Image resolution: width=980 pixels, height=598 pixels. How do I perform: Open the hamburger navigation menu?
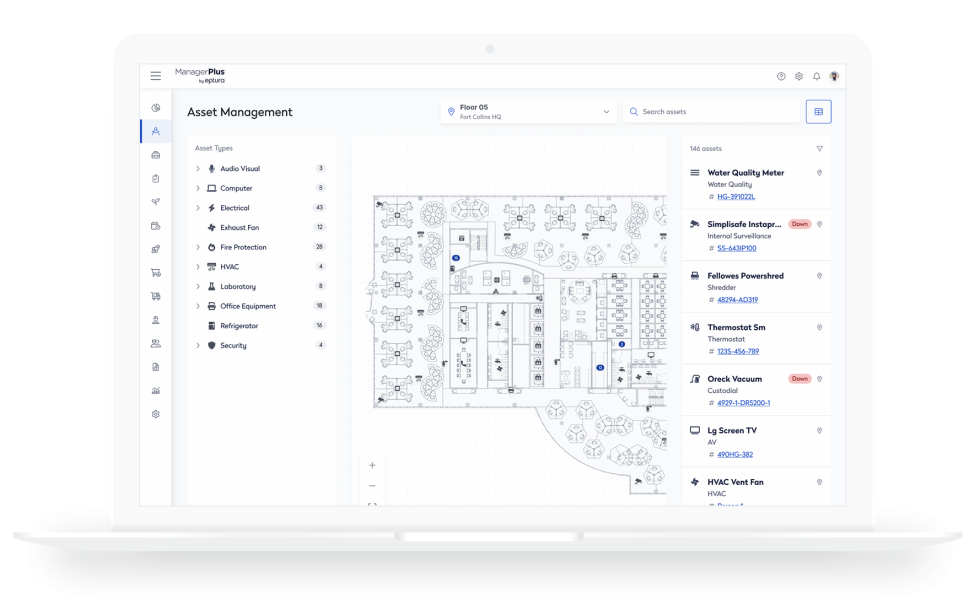click(155, 75)
